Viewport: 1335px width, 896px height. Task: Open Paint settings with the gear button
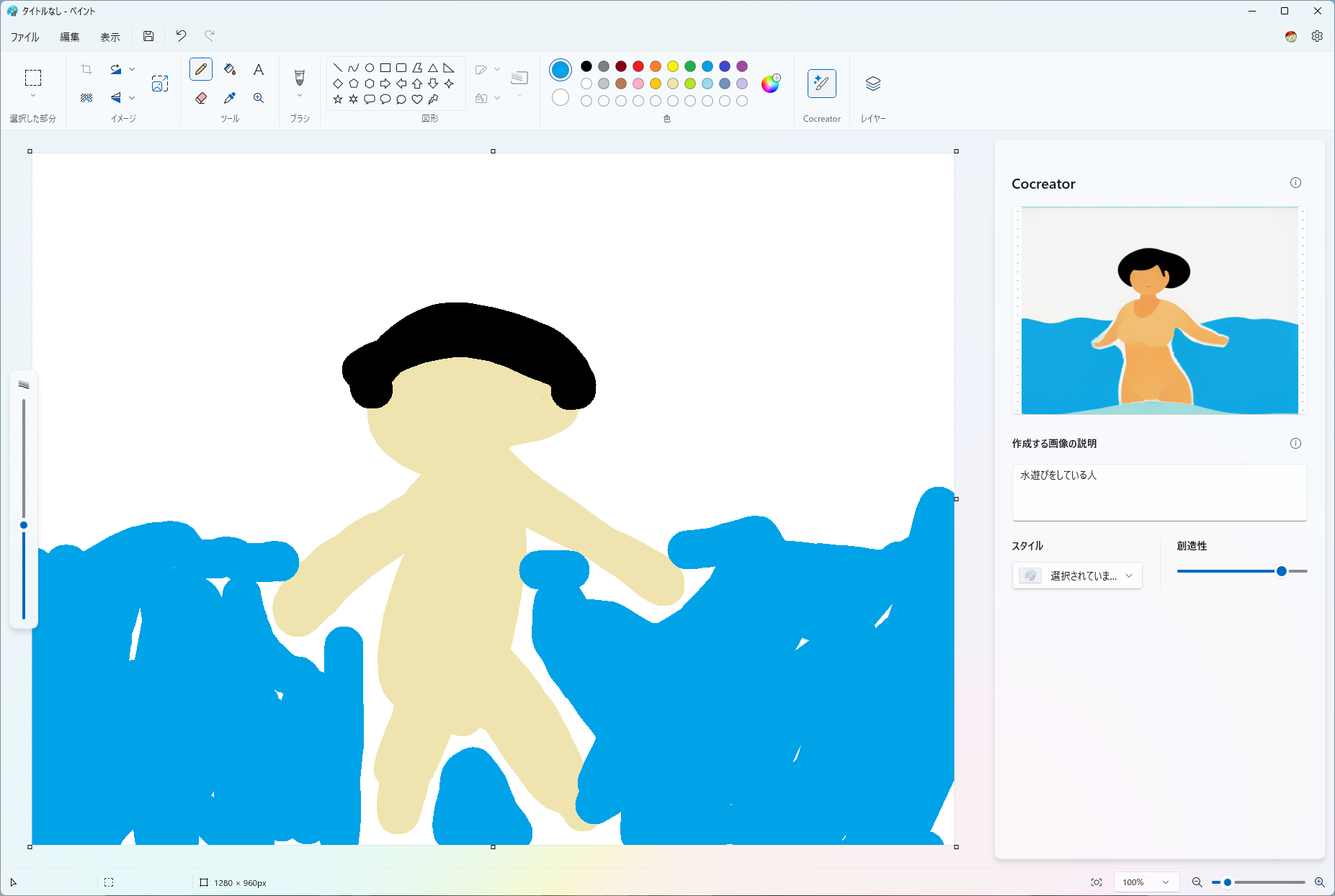1318,36
